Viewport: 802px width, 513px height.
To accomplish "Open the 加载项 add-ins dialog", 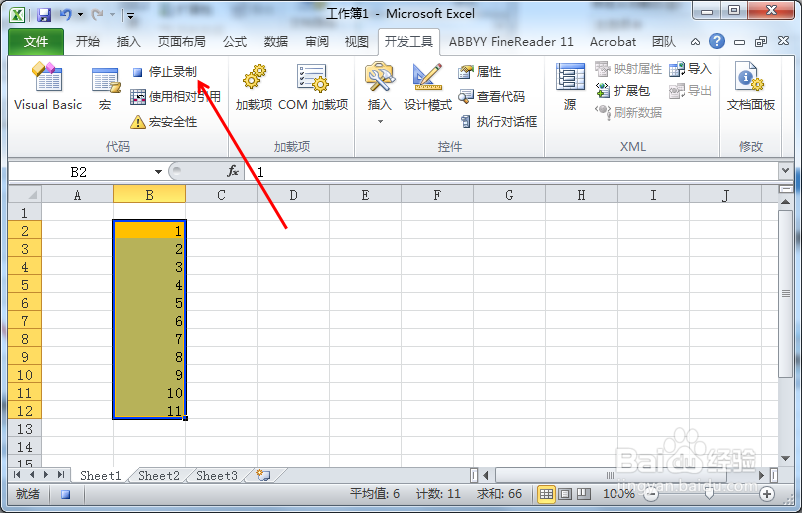I will 254,86.
